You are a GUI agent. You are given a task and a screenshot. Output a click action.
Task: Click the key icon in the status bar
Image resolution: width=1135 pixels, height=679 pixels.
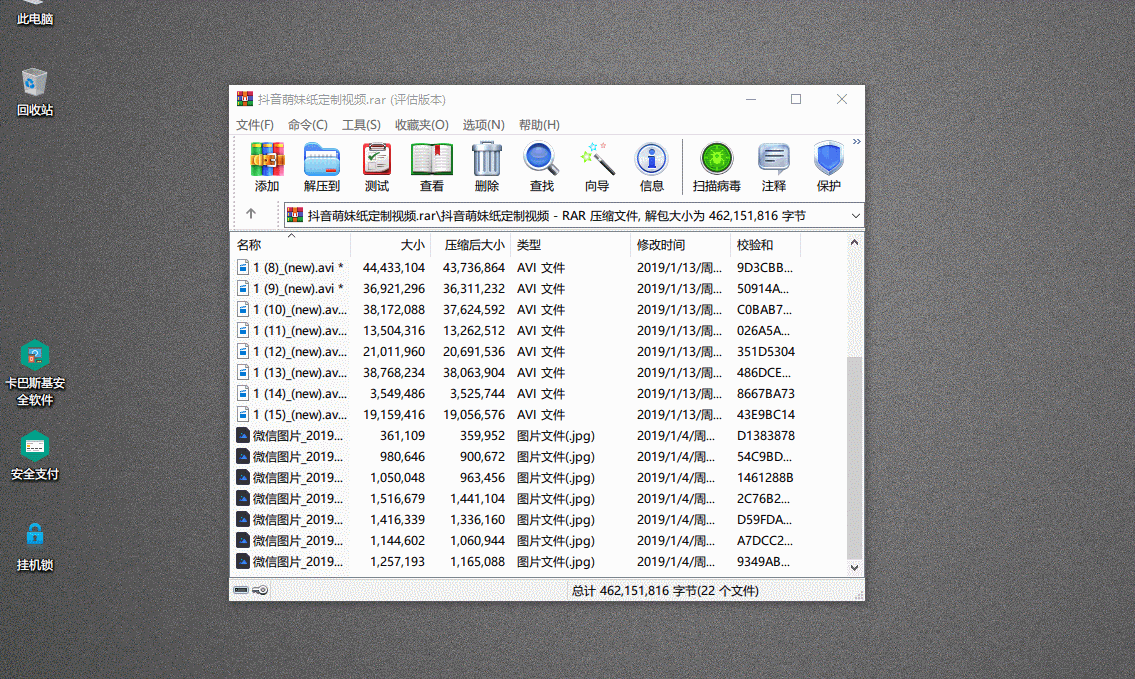coord(259,590)
